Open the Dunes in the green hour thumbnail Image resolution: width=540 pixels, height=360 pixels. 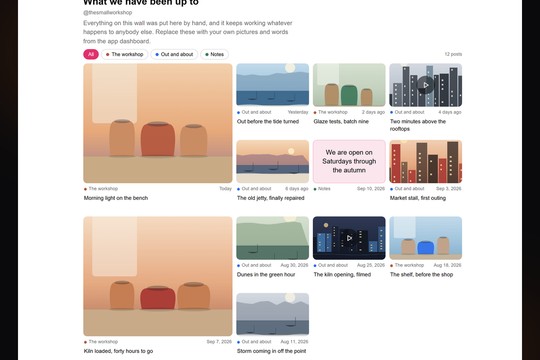click(272, 238)
